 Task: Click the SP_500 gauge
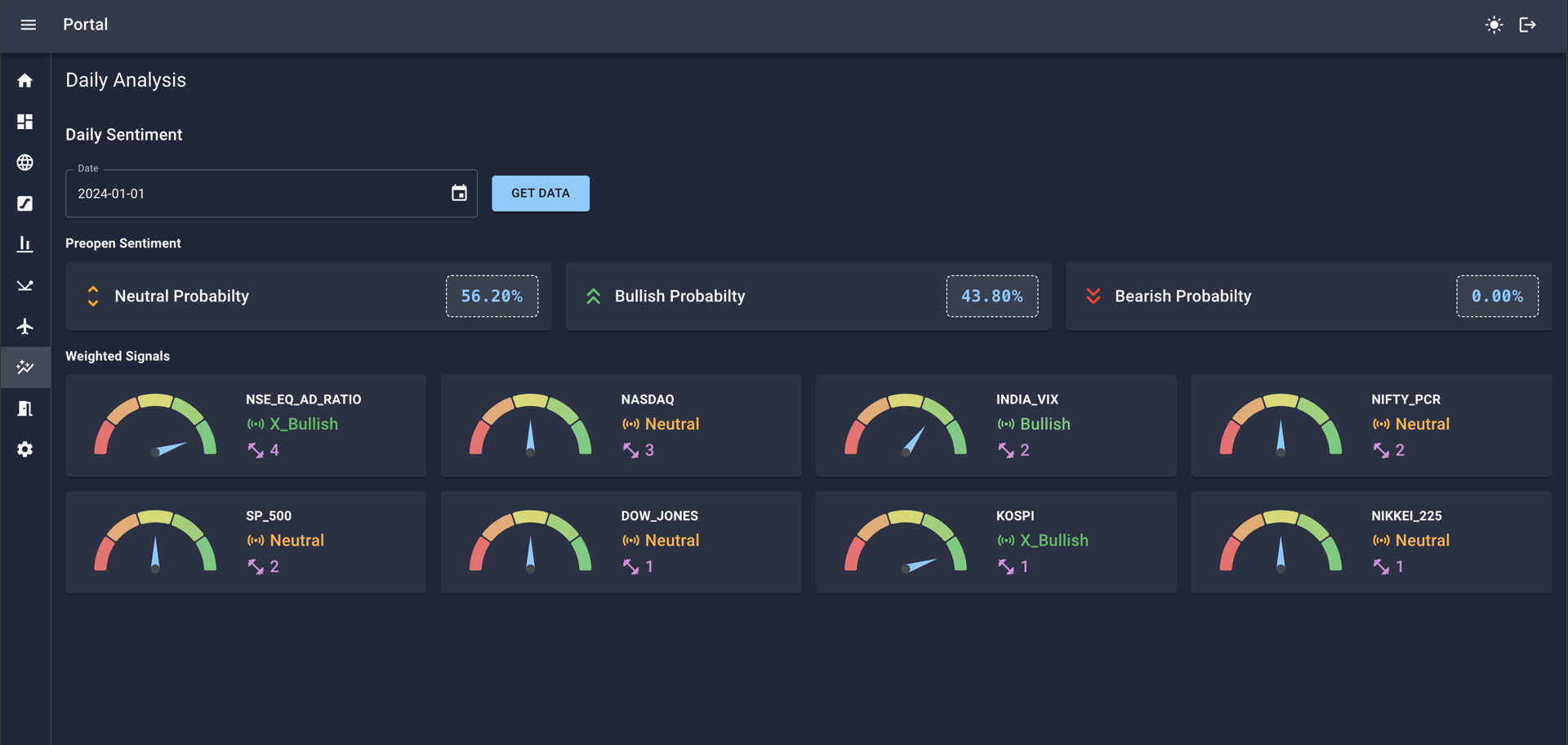click(x=155, y=541)
